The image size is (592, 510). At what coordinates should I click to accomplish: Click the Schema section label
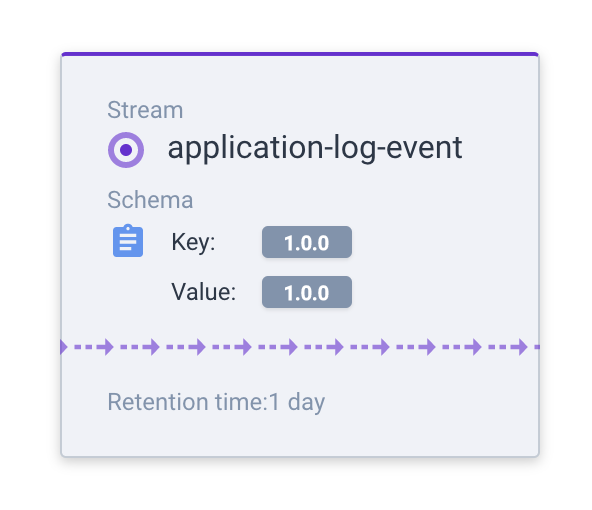coord(150,200)
